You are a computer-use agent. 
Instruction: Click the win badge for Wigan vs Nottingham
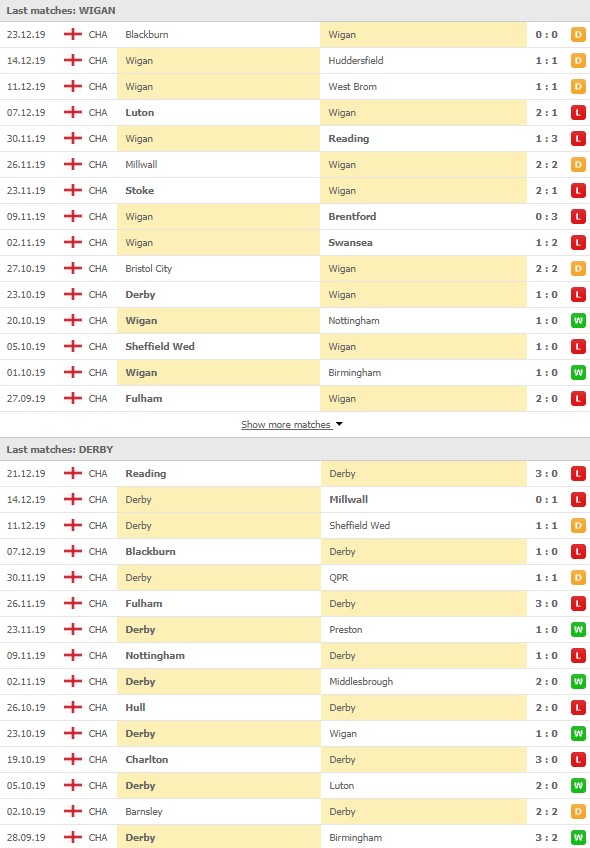(578, 321)
